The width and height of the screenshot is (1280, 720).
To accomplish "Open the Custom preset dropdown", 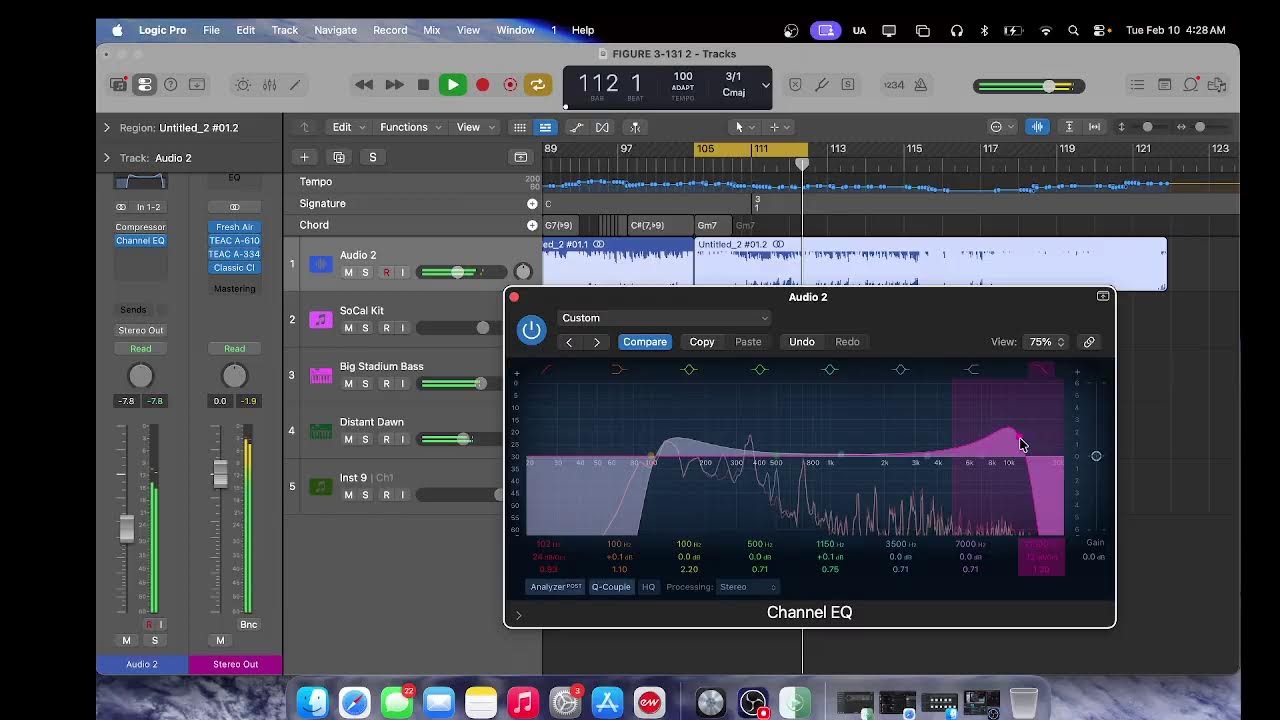I will coord(664,318).
